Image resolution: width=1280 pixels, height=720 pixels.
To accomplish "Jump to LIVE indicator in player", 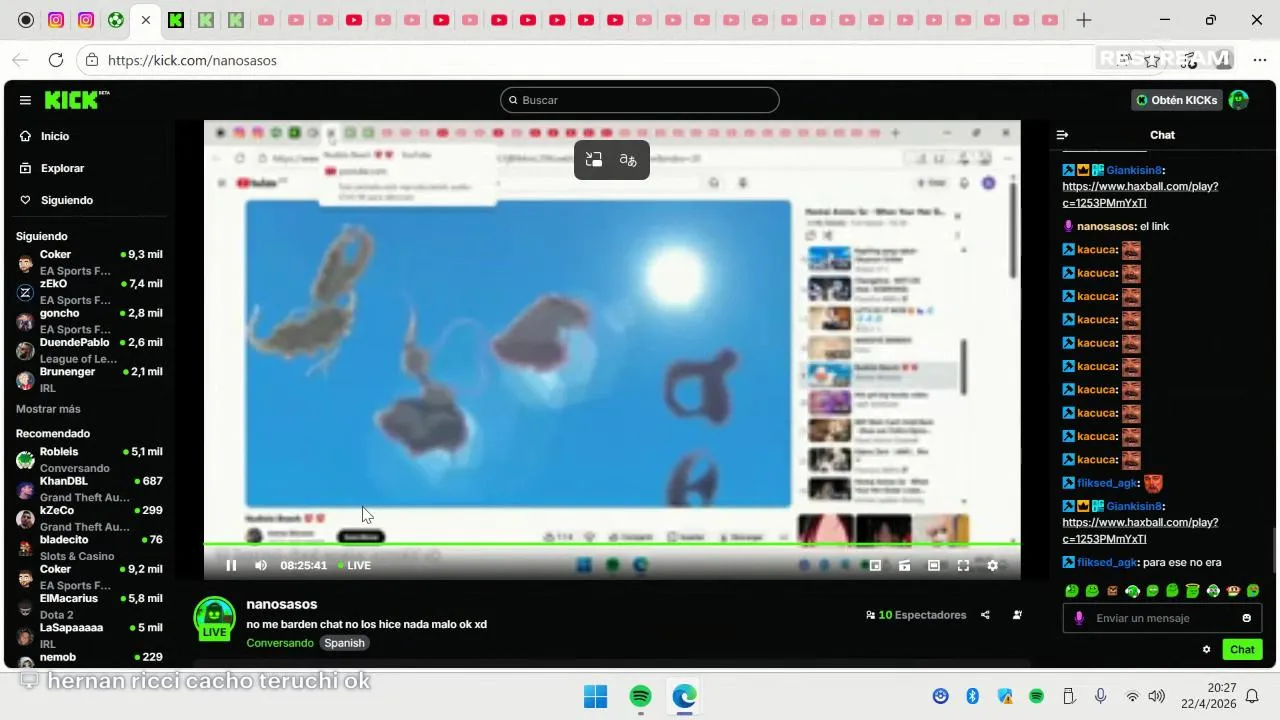I will (x=354, y=565).
